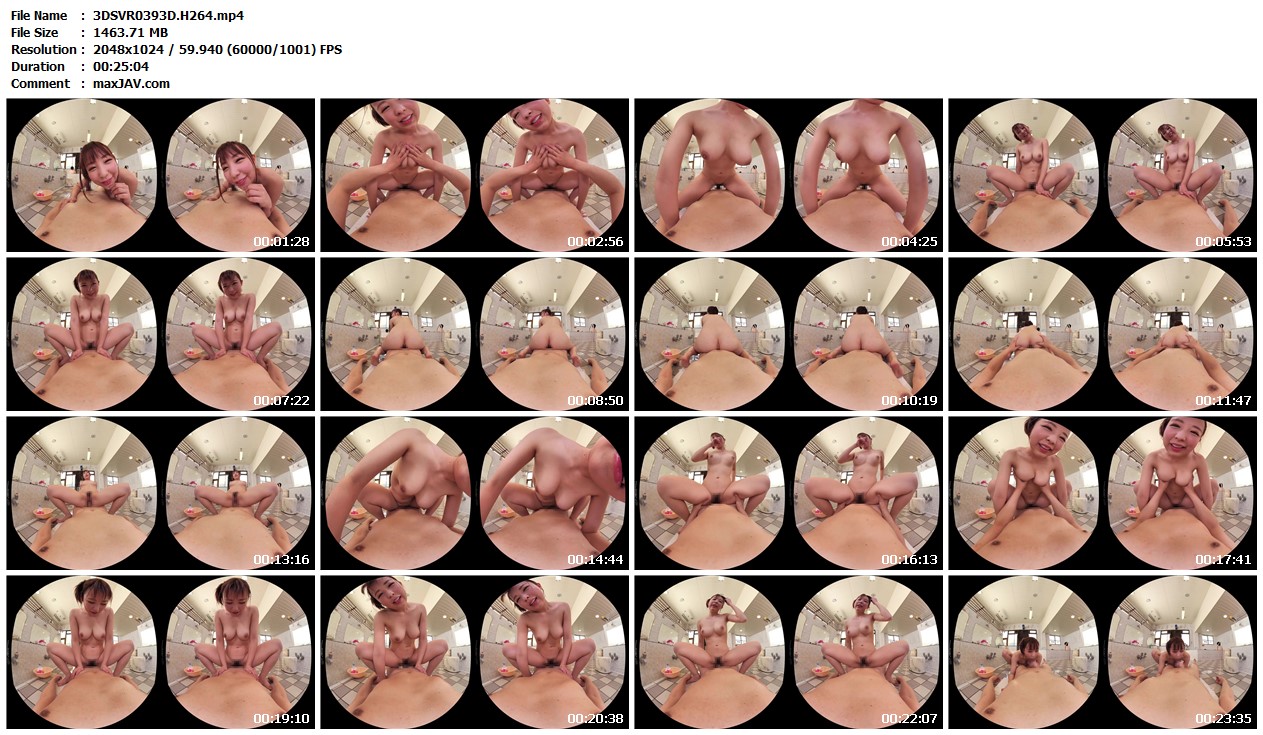Viewport: 1263px width, 735px height.
Task: Select the thumbnail stamped 00:01:28
Action: (x=161, y=175)
